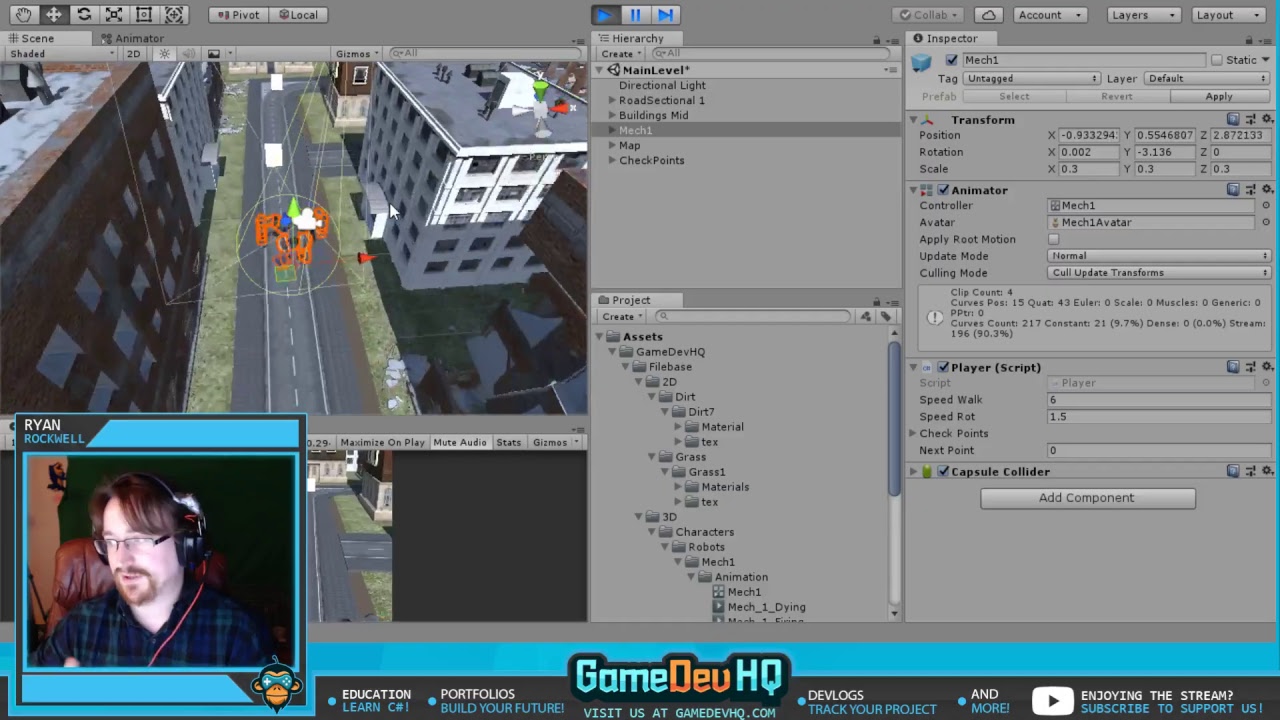Toggle Mech1 active checkbox

951,60
